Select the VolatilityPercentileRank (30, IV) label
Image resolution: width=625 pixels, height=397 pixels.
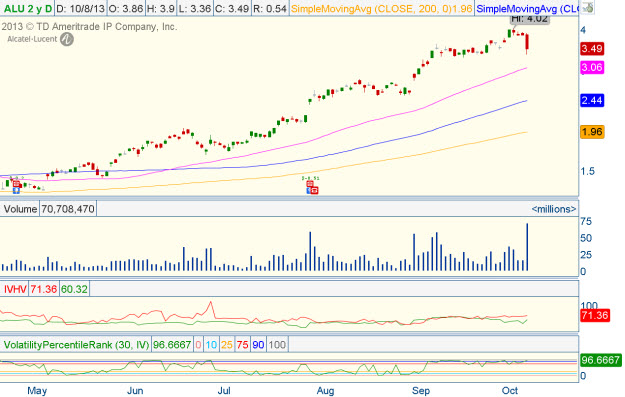click(x=76, y=344)
